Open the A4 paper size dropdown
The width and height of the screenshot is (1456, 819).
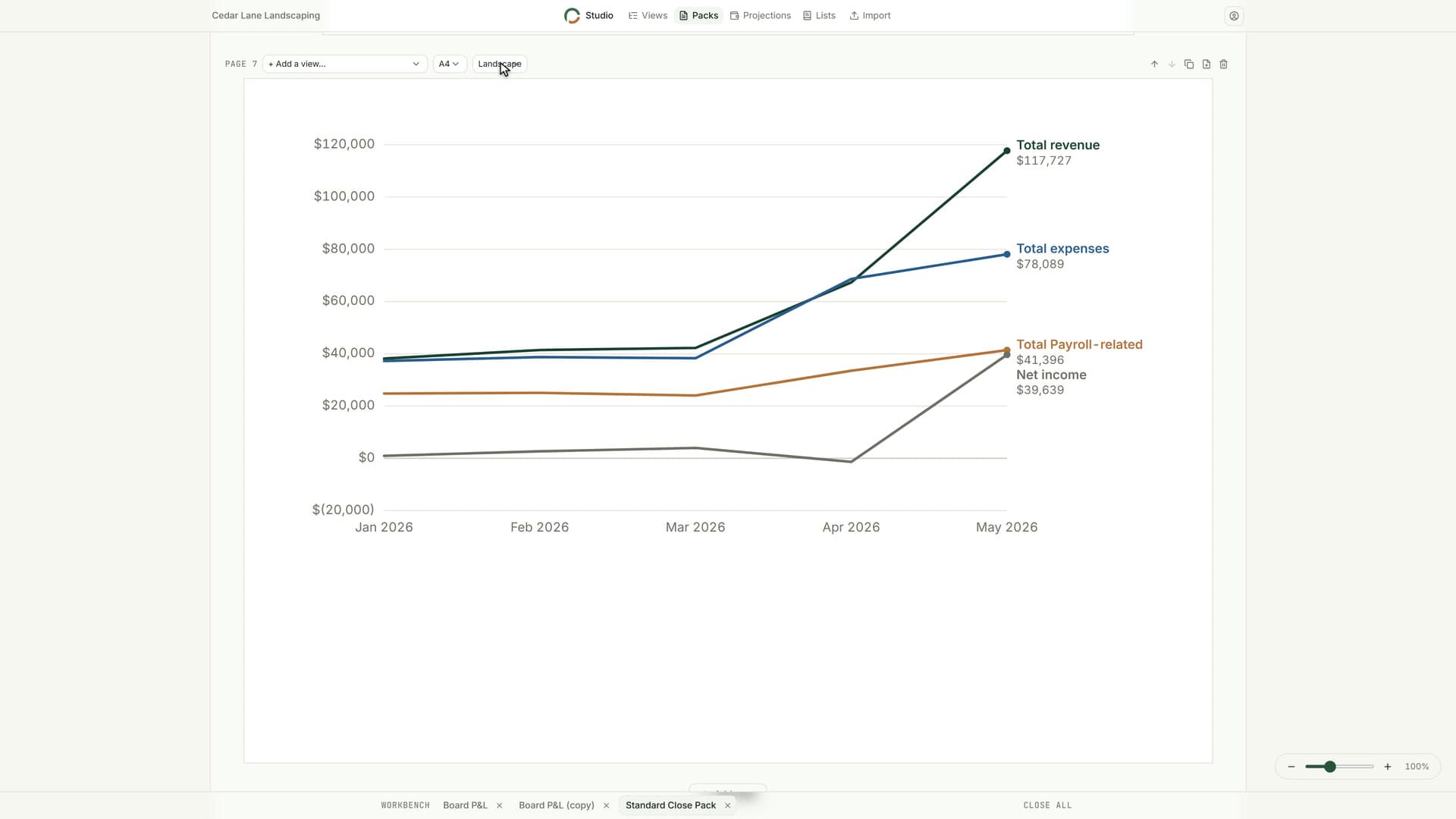click(449, 64)
